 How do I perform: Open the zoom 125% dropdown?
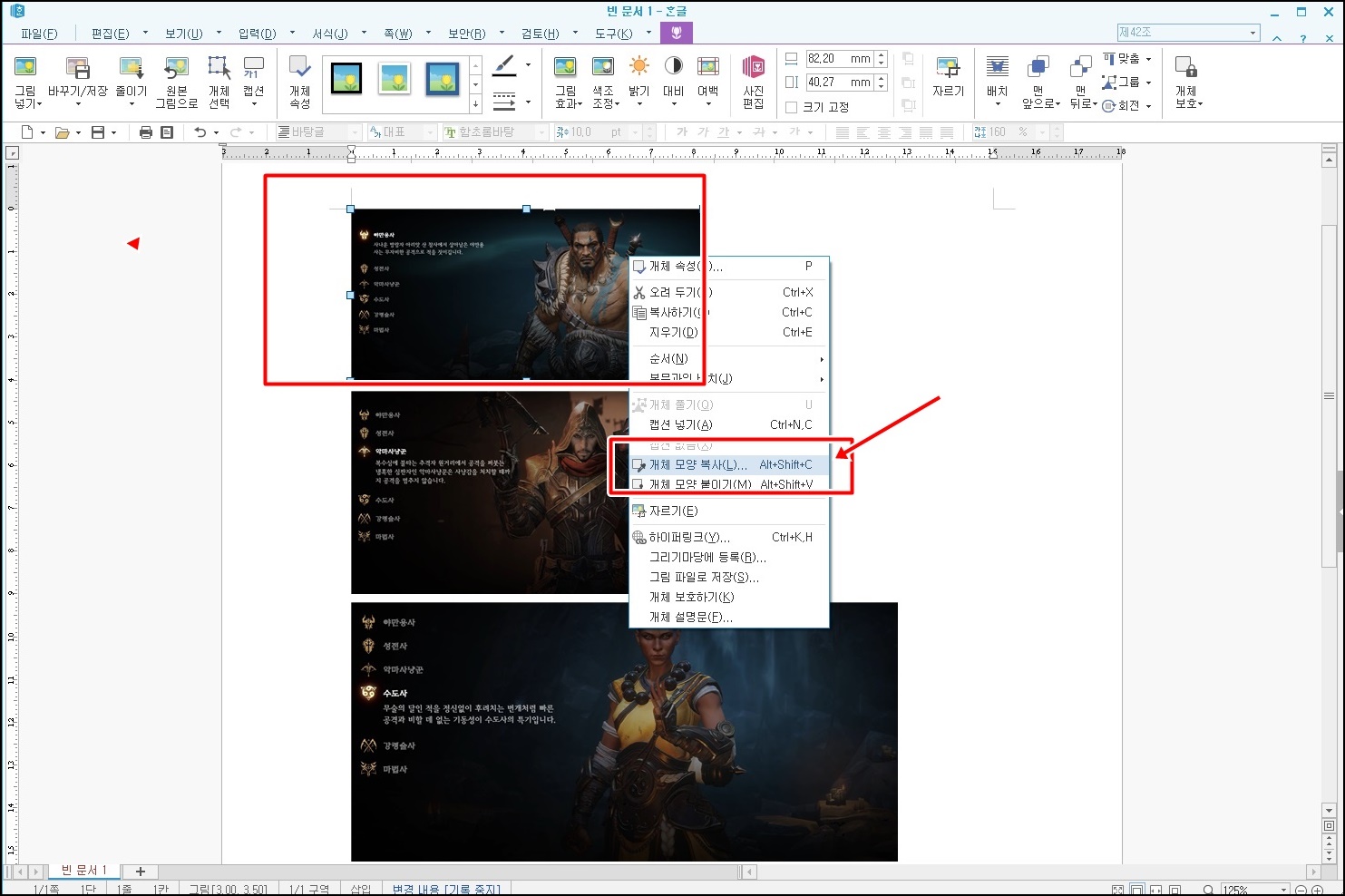point(1283,890)
